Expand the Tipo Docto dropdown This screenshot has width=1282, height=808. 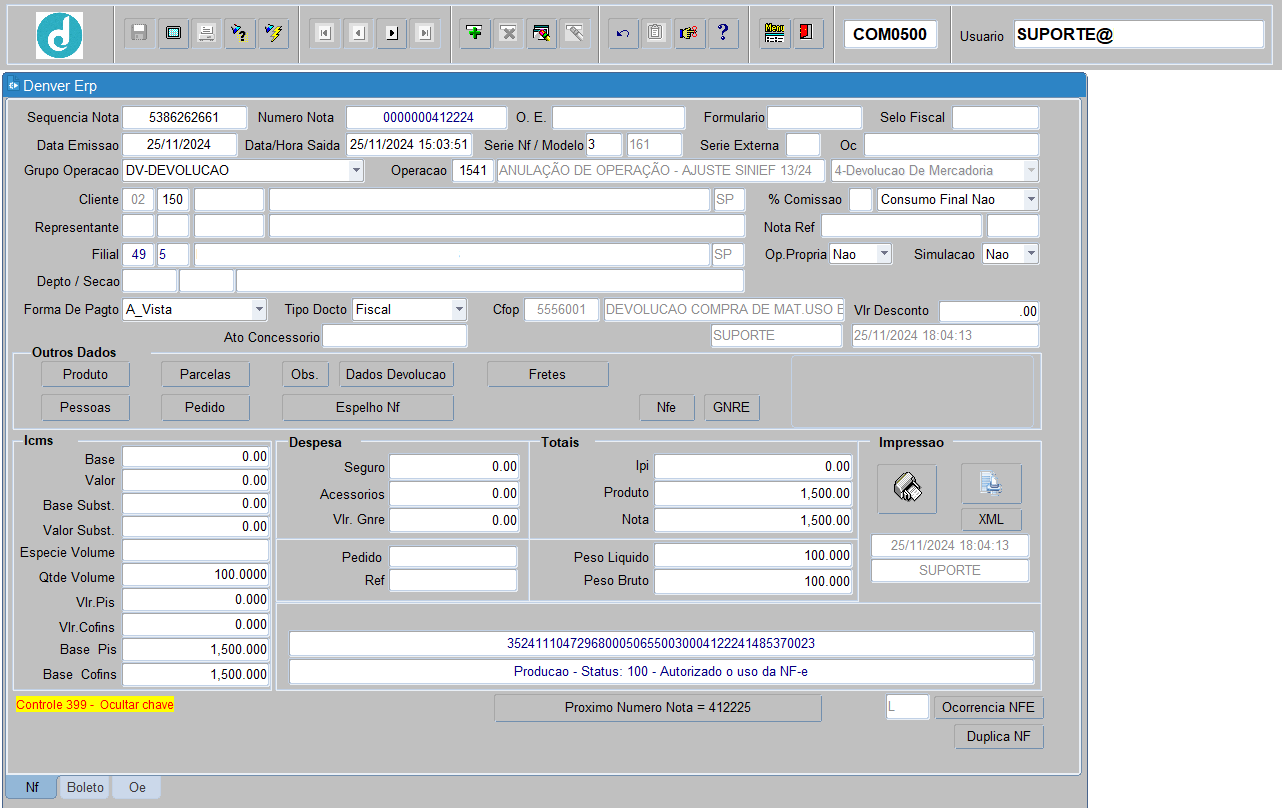[458, 310]
